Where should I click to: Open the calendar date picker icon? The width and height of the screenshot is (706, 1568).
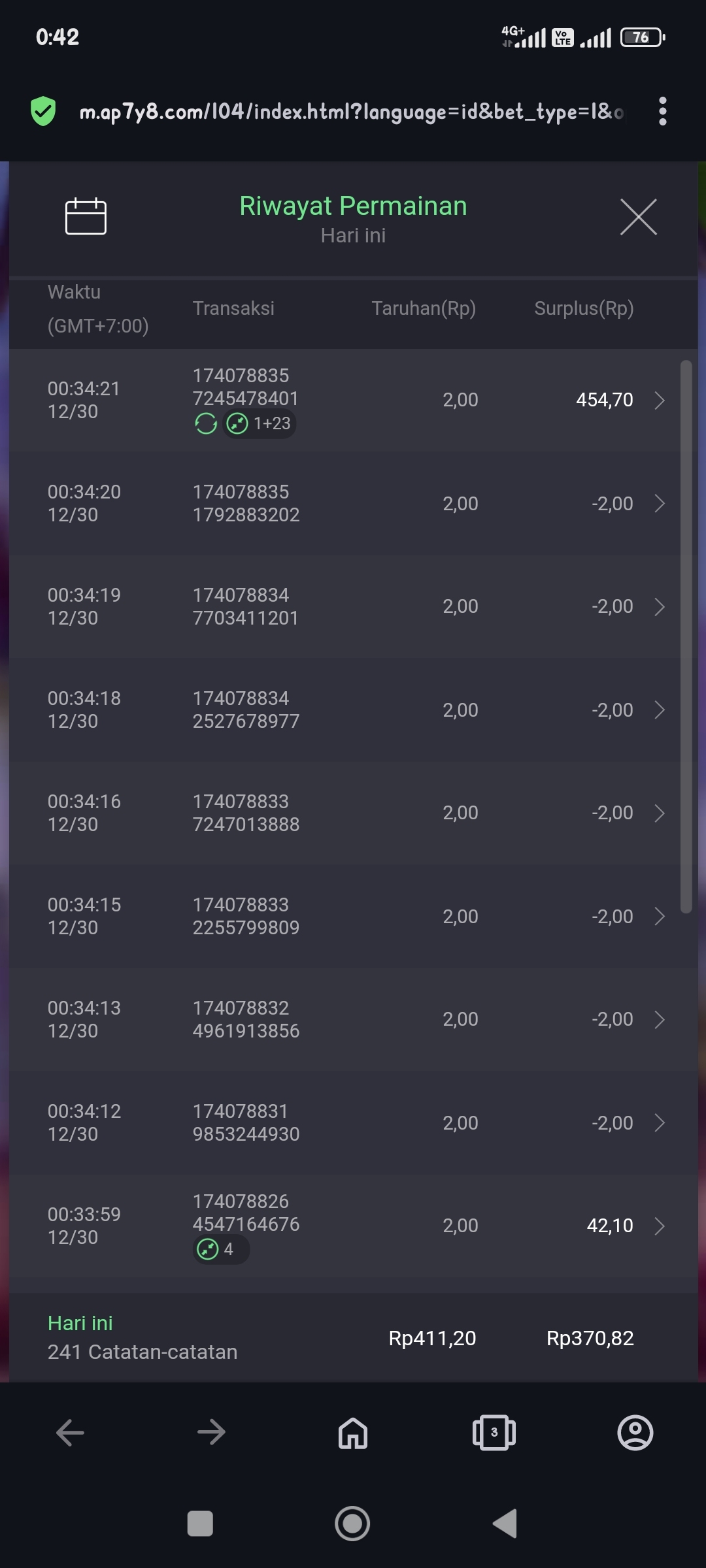86,216
